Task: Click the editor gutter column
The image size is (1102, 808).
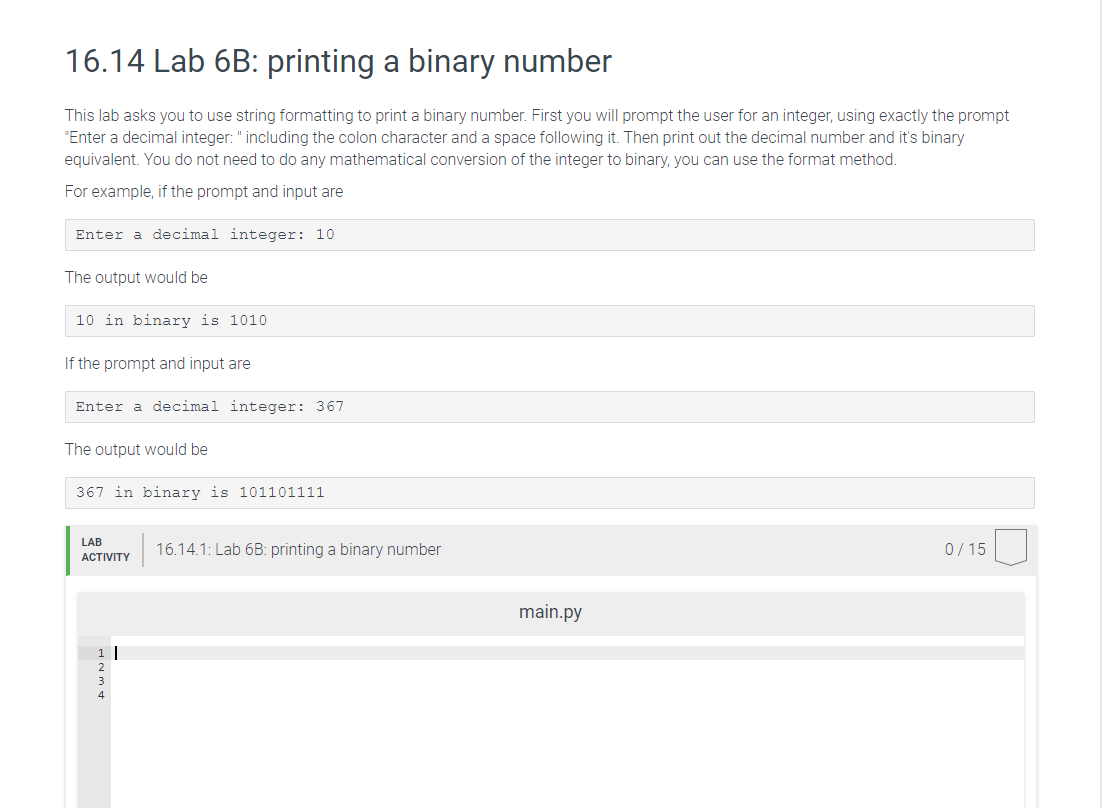Action: point(94,720)
